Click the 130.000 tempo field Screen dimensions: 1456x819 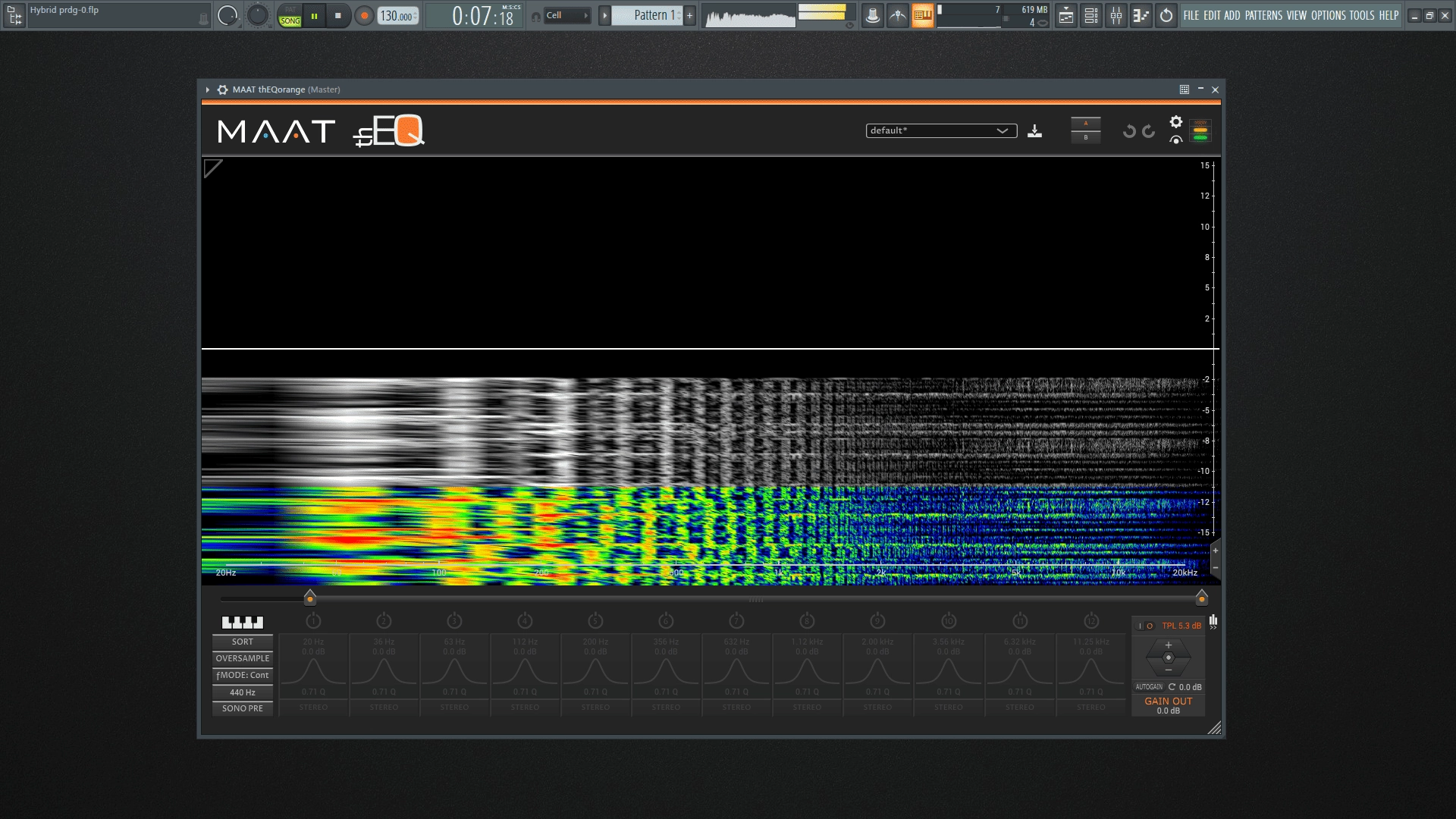tap(398, 16)
